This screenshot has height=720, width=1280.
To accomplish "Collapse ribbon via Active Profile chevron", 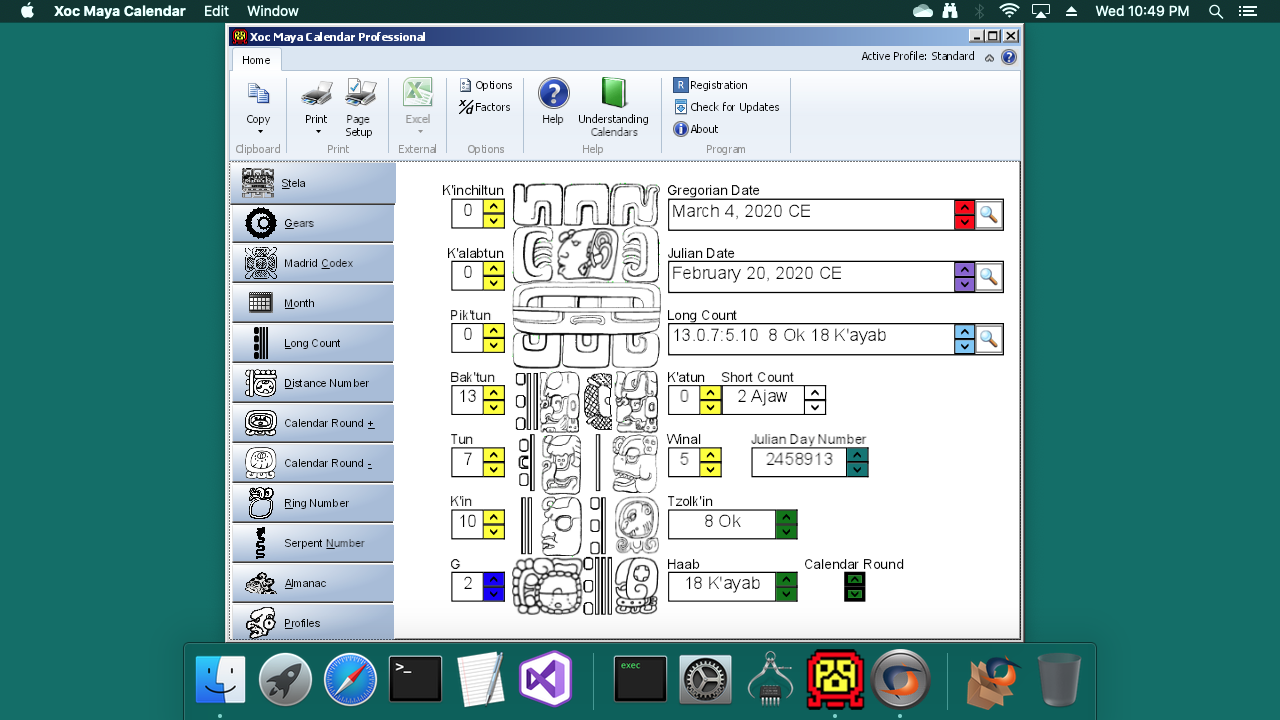I will (989, 57).
